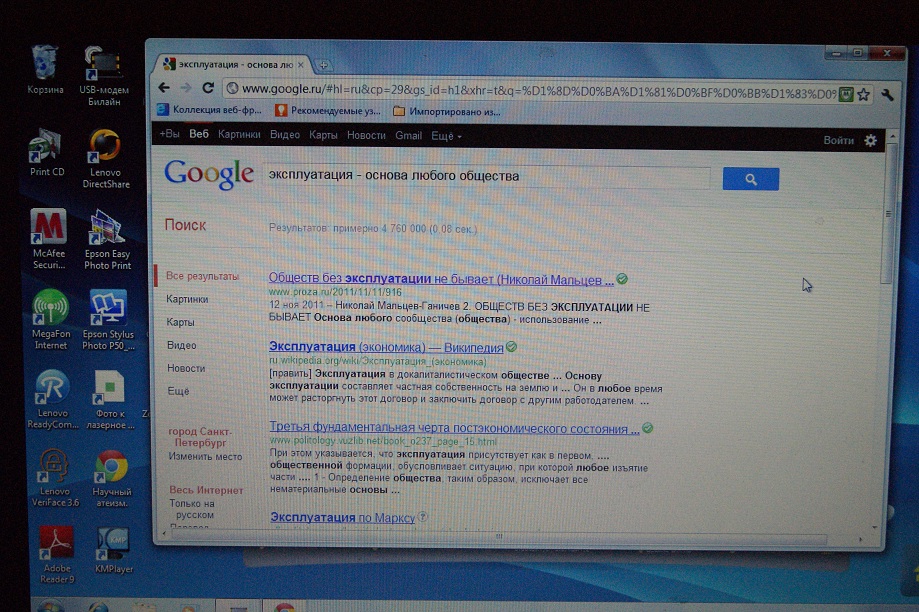Screen dimensions: 919x612
Task: Click +Вы in the Google bar
Action: point(169,134)
